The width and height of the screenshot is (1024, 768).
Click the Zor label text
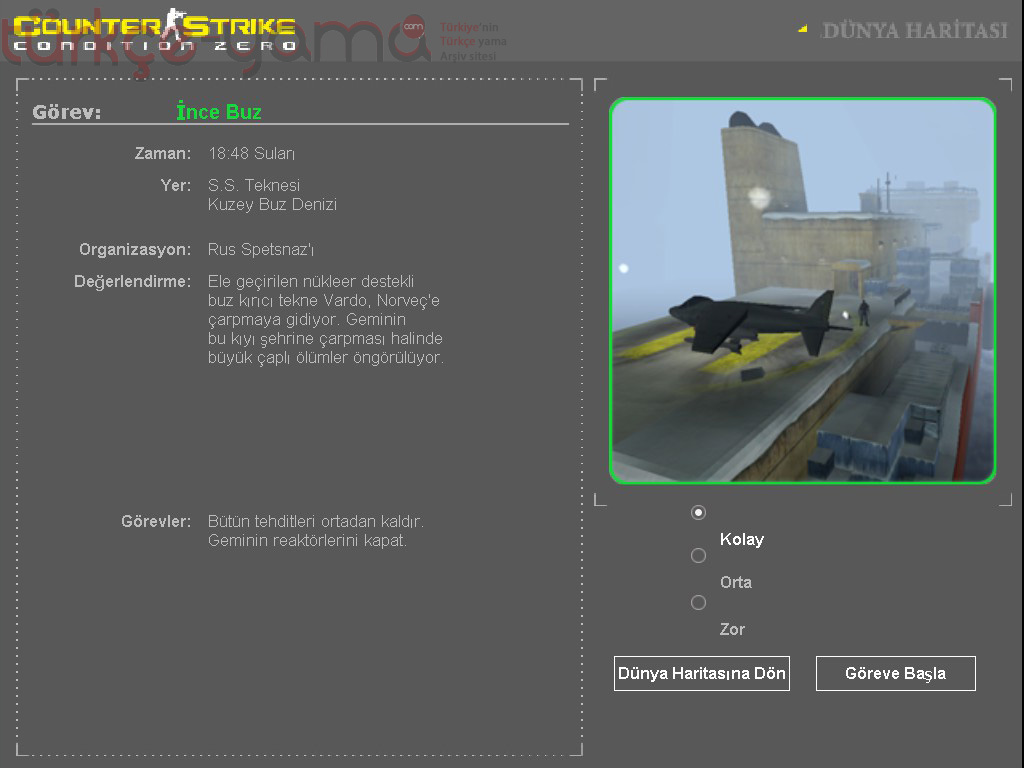(732, 630)
